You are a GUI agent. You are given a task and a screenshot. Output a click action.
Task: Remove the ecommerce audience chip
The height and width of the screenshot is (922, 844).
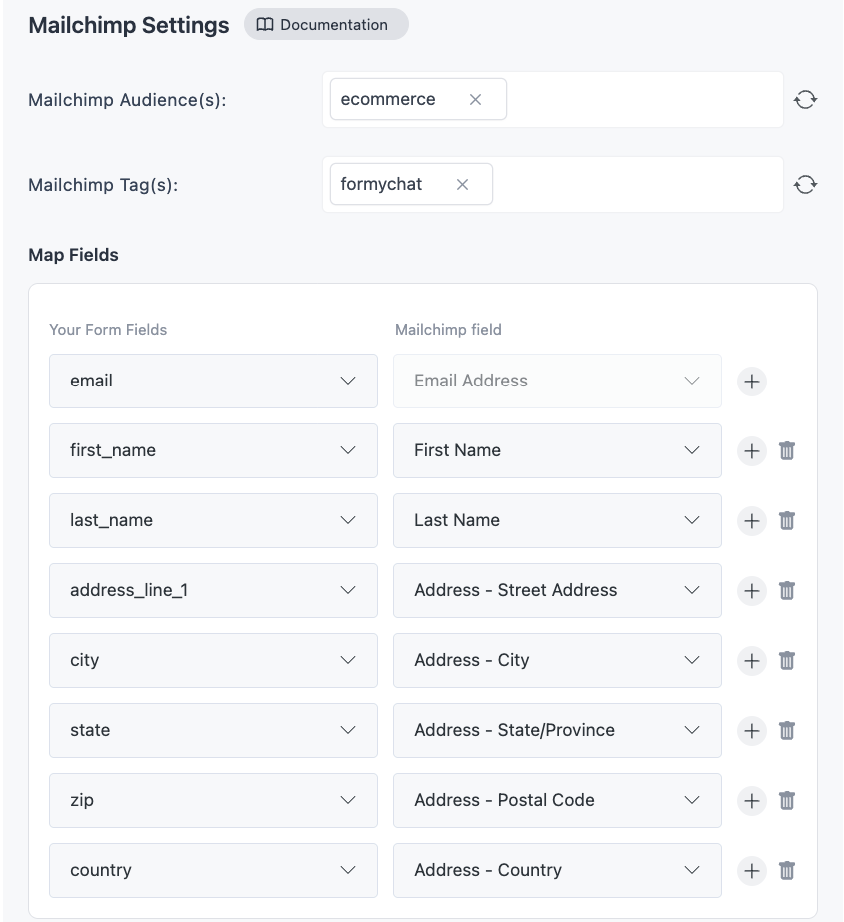(475, 100)
